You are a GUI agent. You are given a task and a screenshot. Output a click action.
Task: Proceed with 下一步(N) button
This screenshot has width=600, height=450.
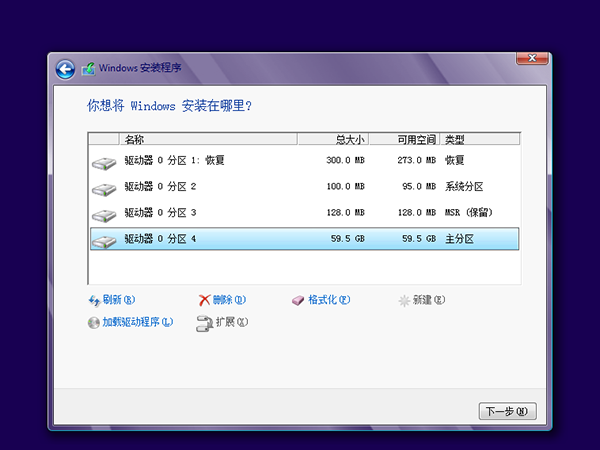[x=507, y=411]
